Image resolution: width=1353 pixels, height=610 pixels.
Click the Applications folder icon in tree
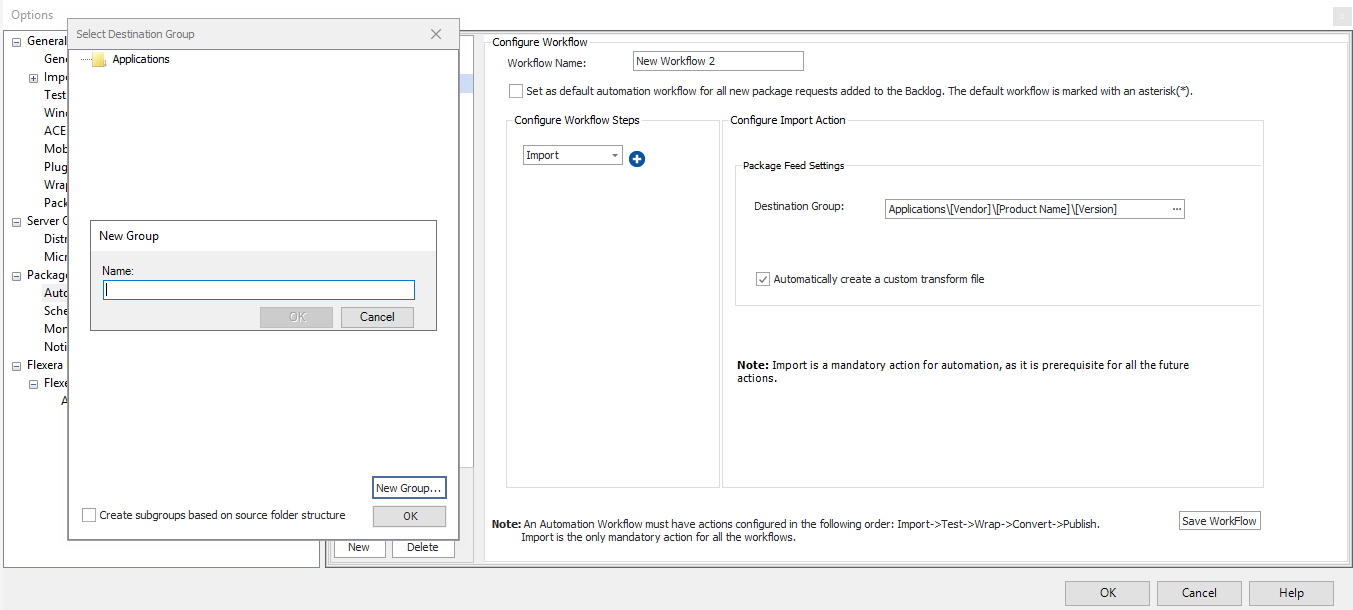98,60
